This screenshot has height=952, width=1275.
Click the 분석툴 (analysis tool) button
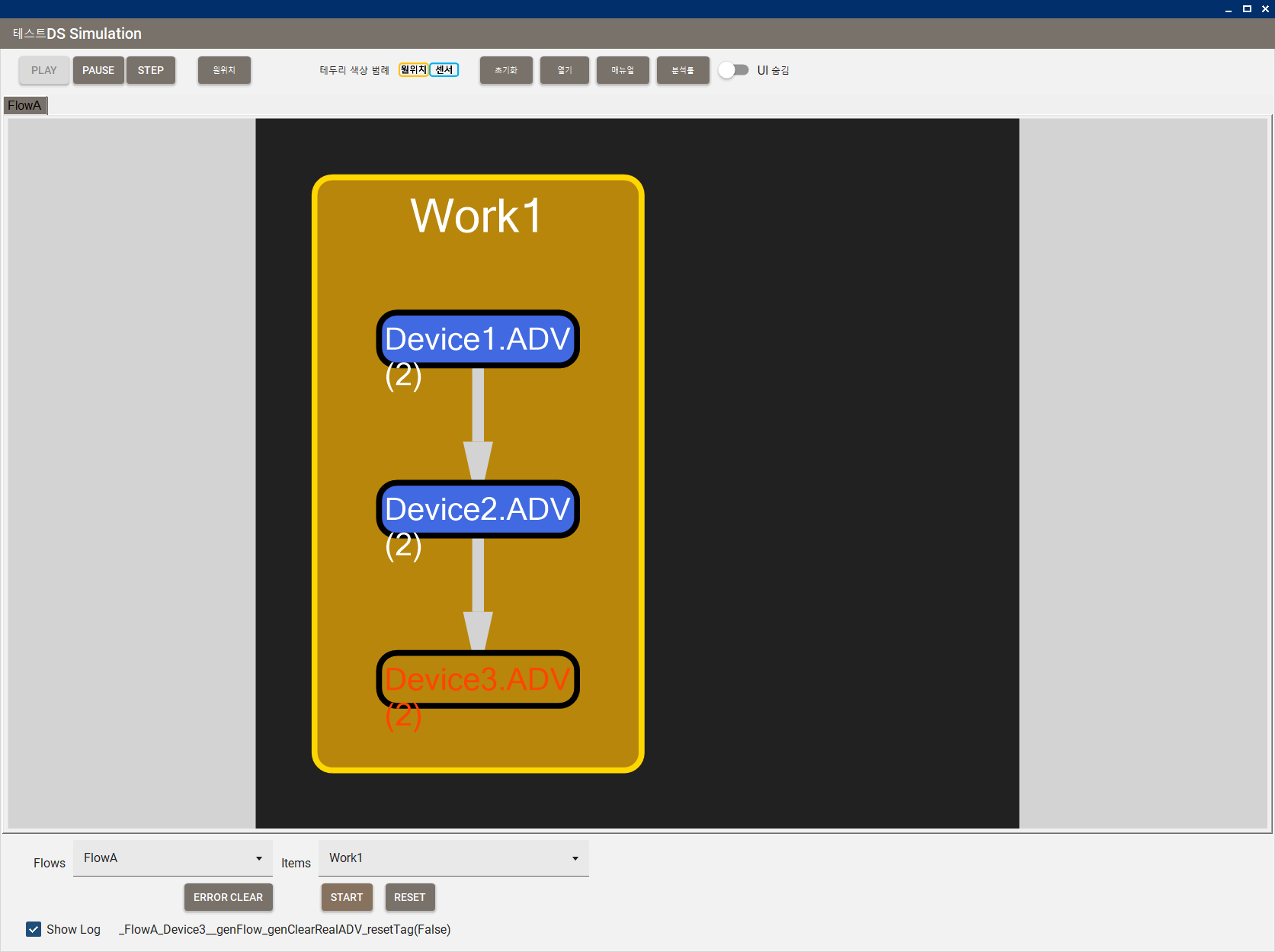(682, 70)
